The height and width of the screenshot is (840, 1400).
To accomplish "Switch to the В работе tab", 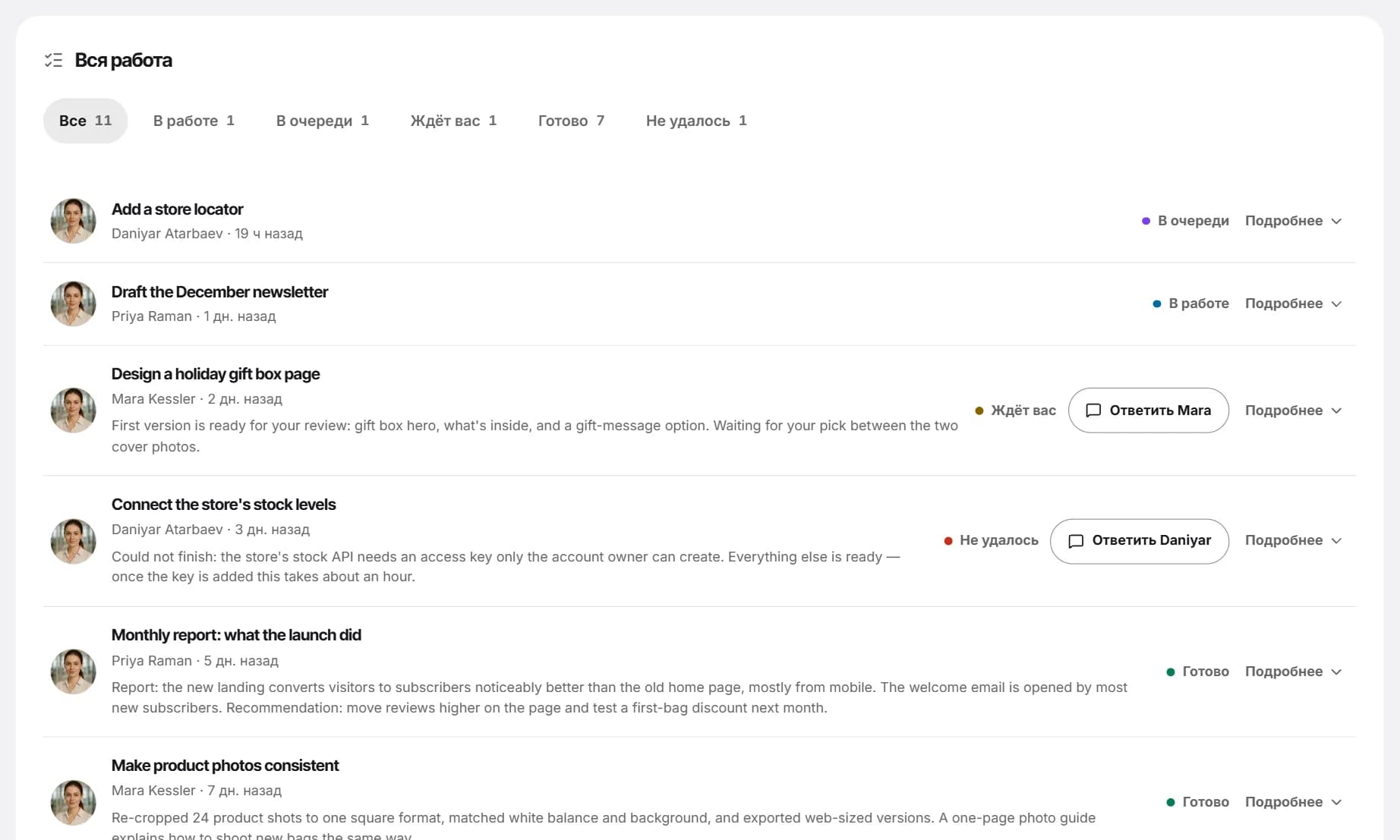I will (x=194, y=121).
